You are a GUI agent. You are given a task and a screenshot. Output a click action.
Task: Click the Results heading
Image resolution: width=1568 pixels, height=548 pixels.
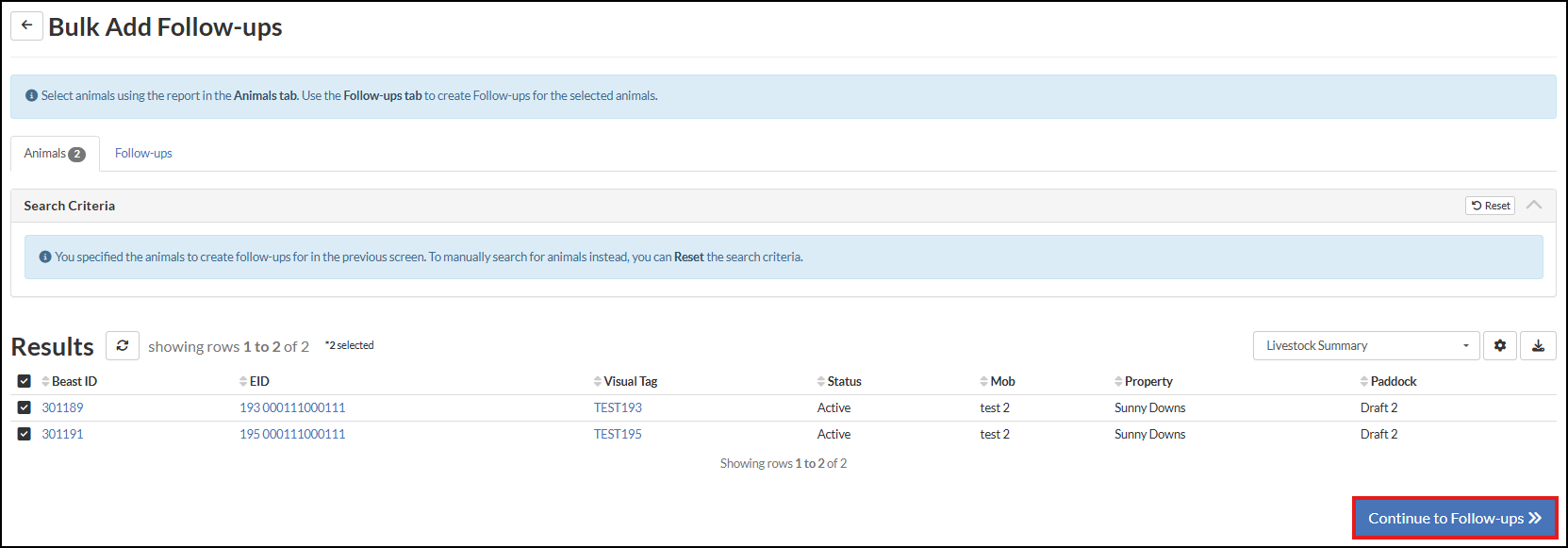pyautogui.click(x=53, y=346)
